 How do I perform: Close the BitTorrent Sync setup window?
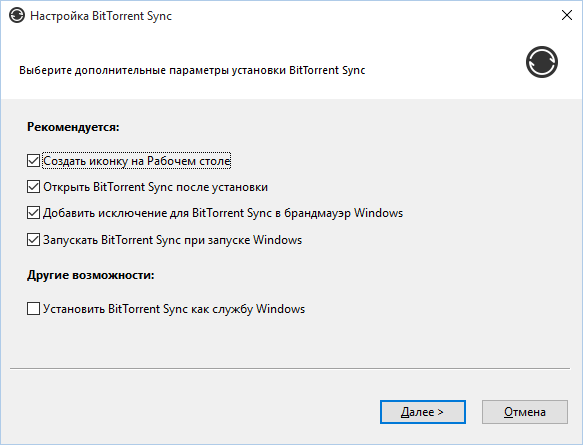coord(567,15)
